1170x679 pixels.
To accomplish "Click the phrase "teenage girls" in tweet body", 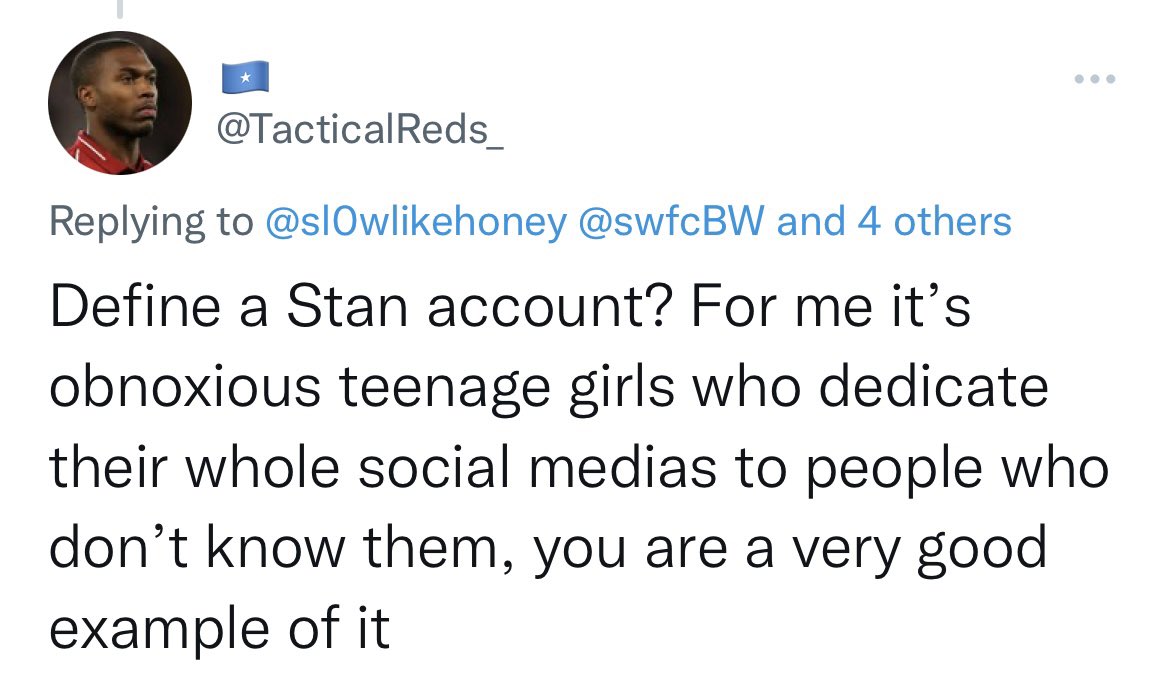I will point(507,388).
